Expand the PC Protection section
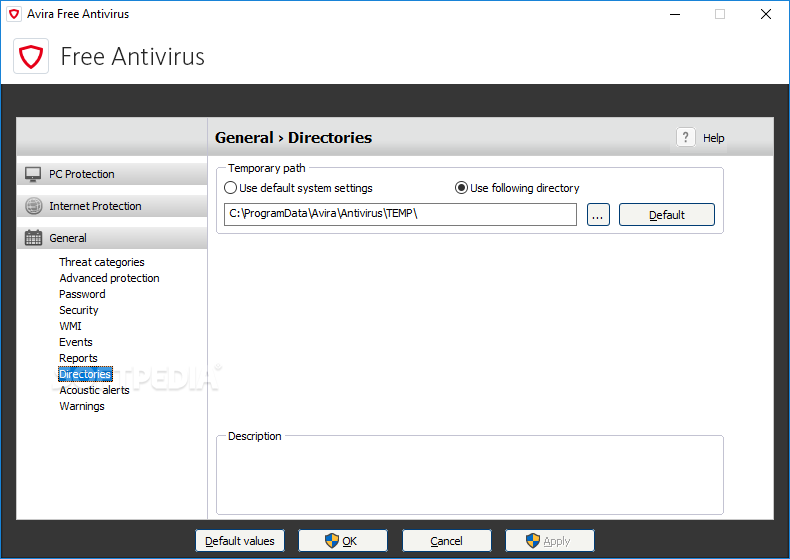The image size is (790, 559). 112,174
